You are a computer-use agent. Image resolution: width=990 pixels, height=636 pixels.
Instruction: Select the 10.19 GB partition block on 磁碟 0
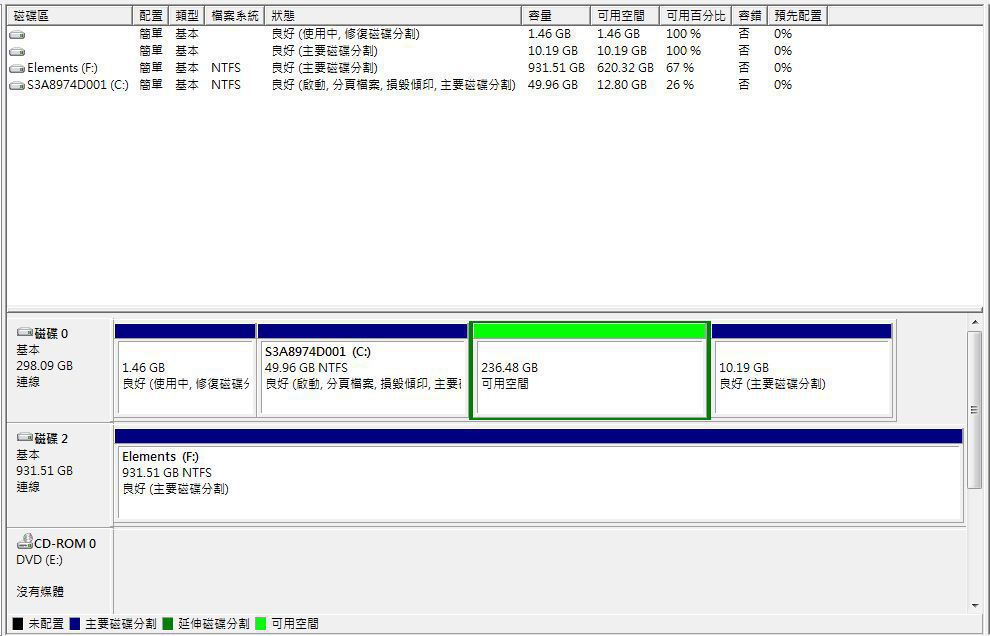point(802,370)
